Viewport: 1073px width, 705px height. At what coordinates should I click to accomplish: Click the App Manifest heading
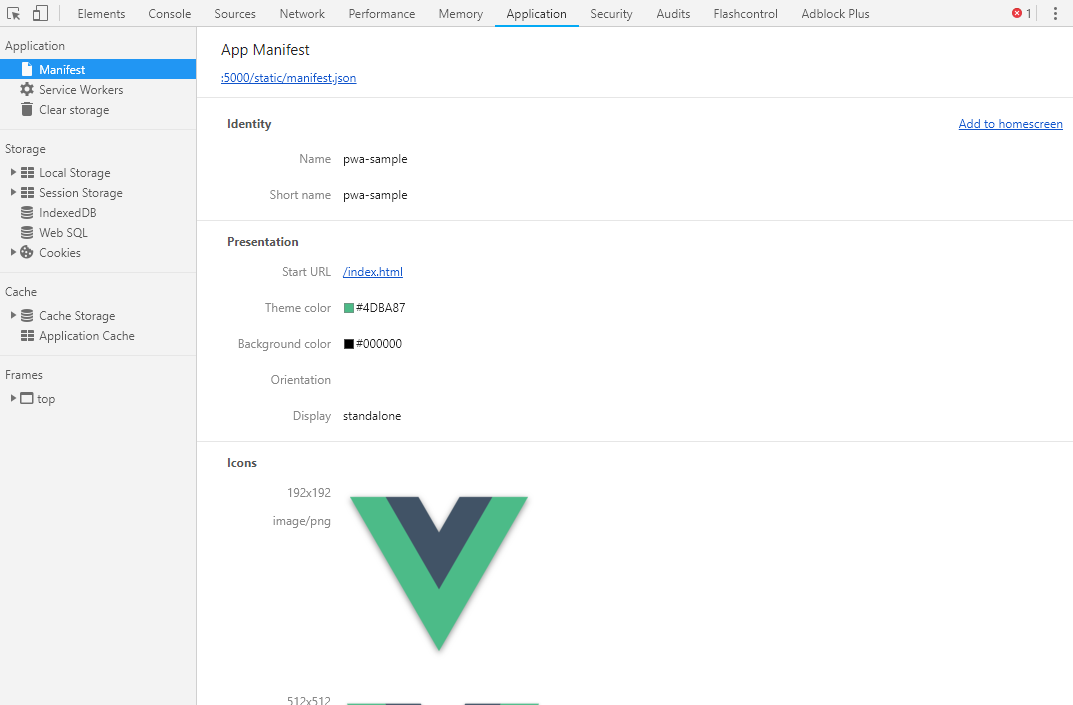tap(265, 50)
